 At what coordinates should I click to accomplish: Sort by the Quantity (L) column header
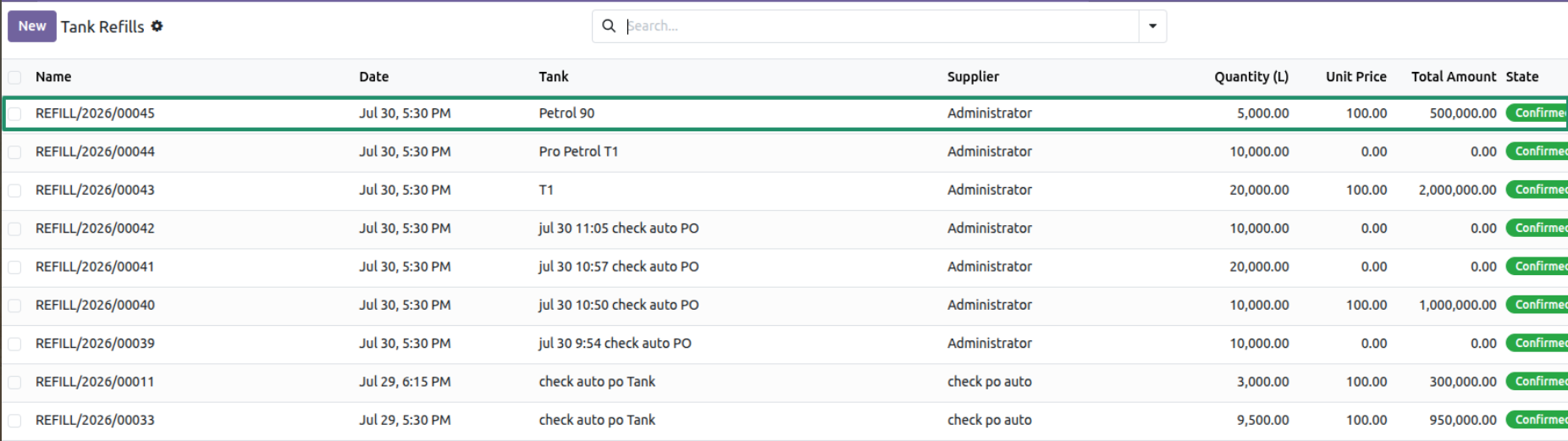[1251, 76]
